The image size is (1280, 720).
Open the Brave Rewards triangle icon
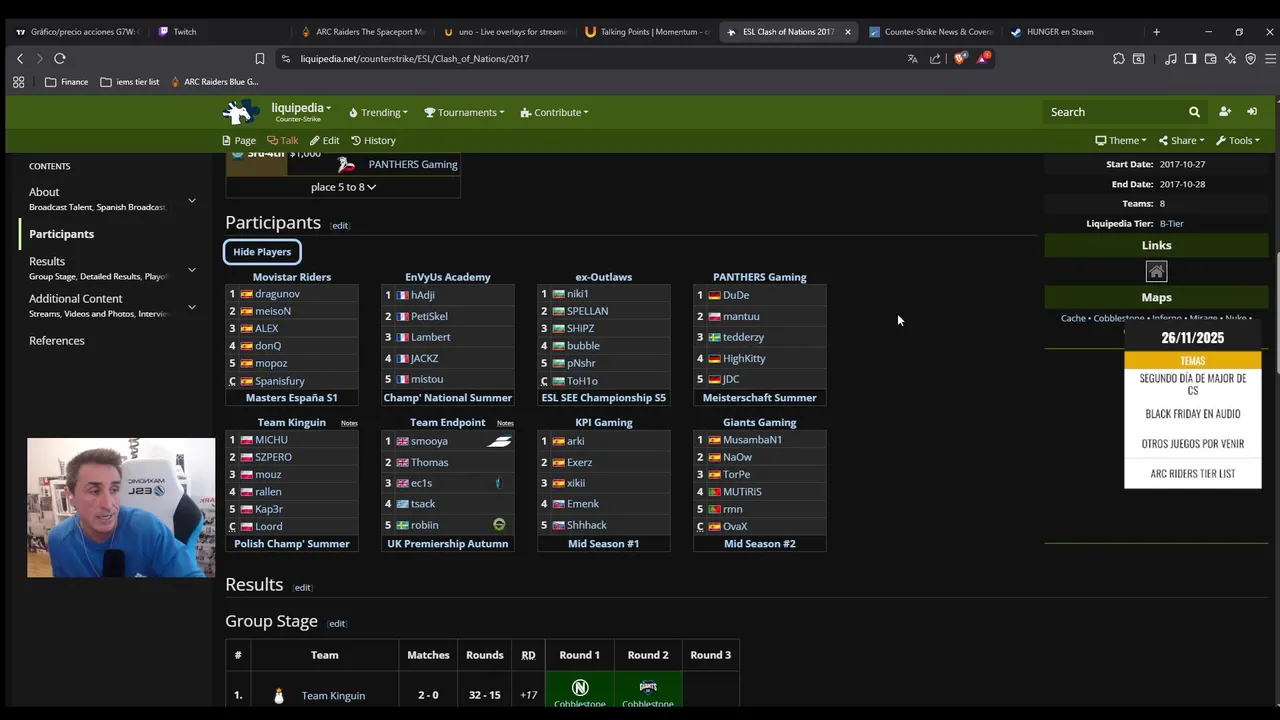983,58
